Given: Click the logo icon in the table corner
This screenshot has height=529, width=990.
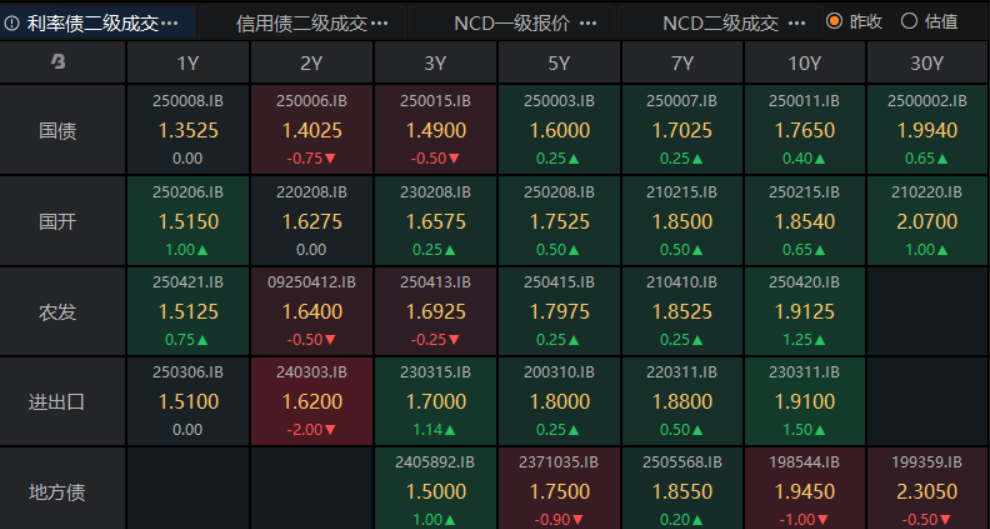Looking at the screenshot, I should click(x=59, y=63).
